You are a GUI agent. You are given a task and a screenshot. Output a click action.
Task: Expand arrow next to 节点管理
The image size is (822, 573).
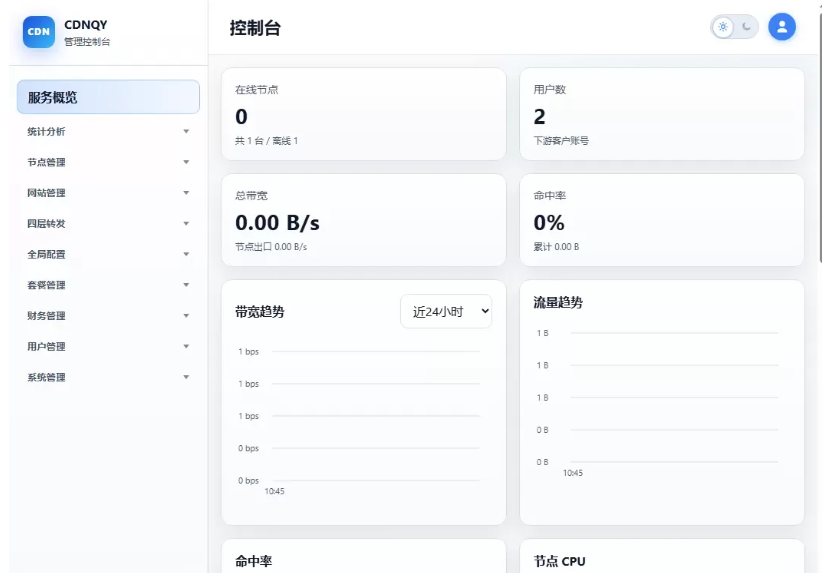coord(186,163)
